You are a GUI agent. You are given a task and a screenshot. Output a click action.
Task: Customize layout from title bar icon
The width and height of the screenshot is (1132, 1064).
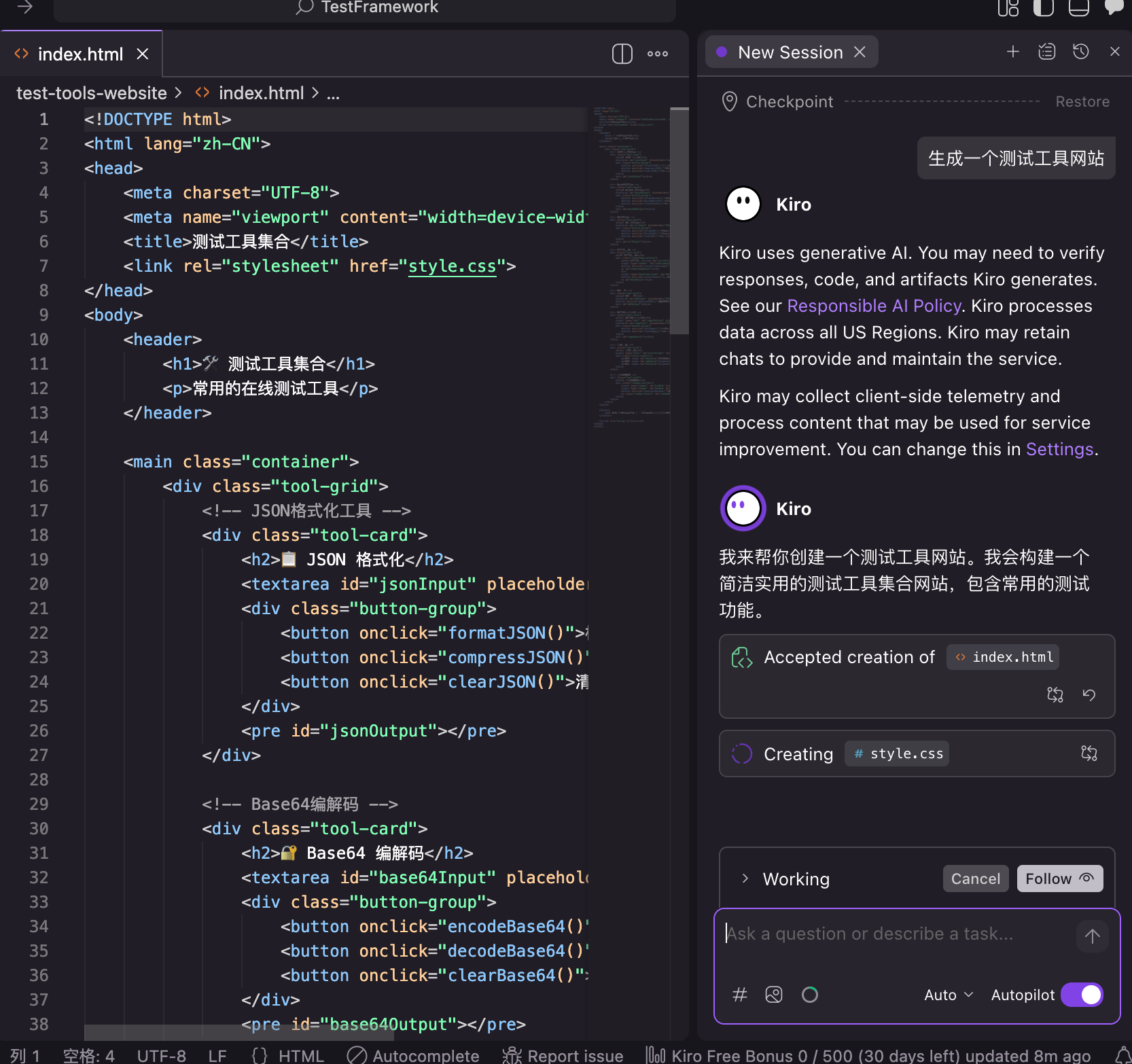(x=1008, y=7)
